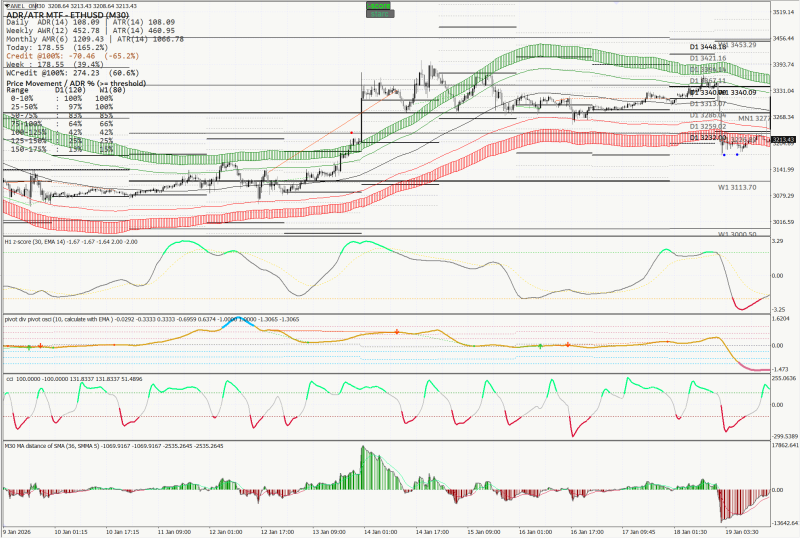Click the D1 3421.16 level label
The width and height of the screenshot is (800, 538).
(x=708, y=58)
